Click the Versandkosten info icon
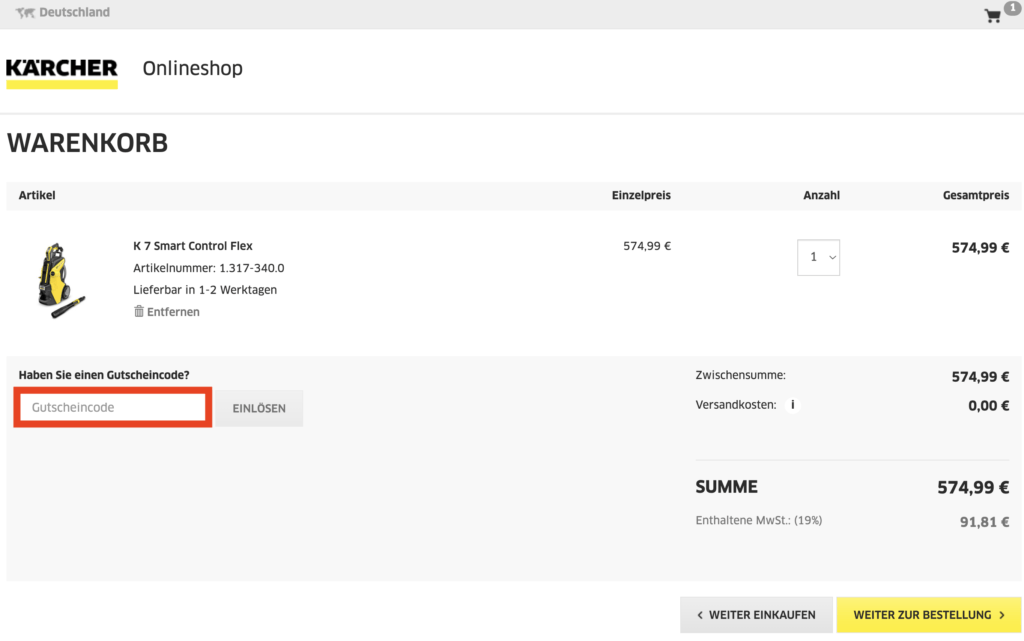1024x641 pixels. click(793, 405)
